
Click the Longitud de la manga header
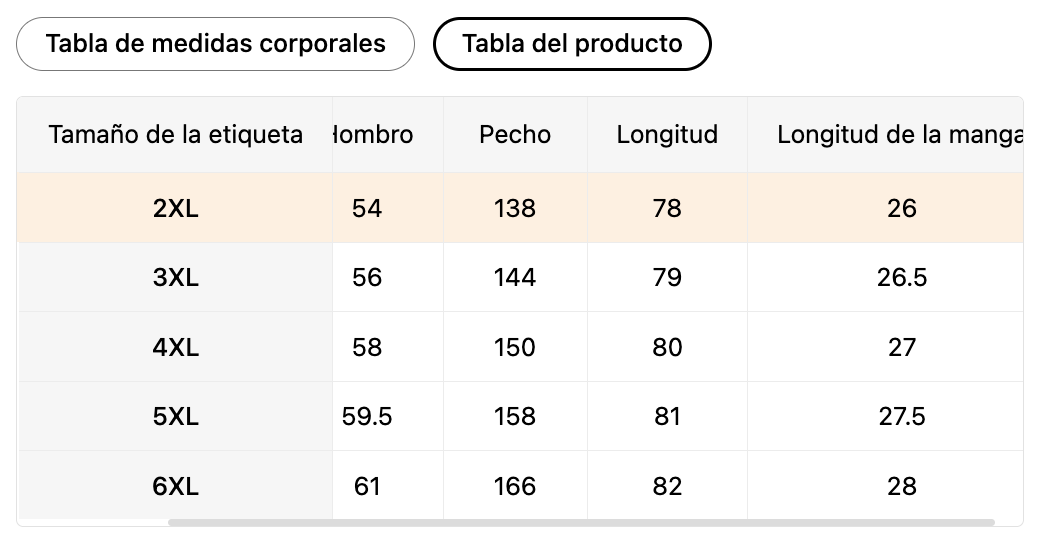[899, 134]
